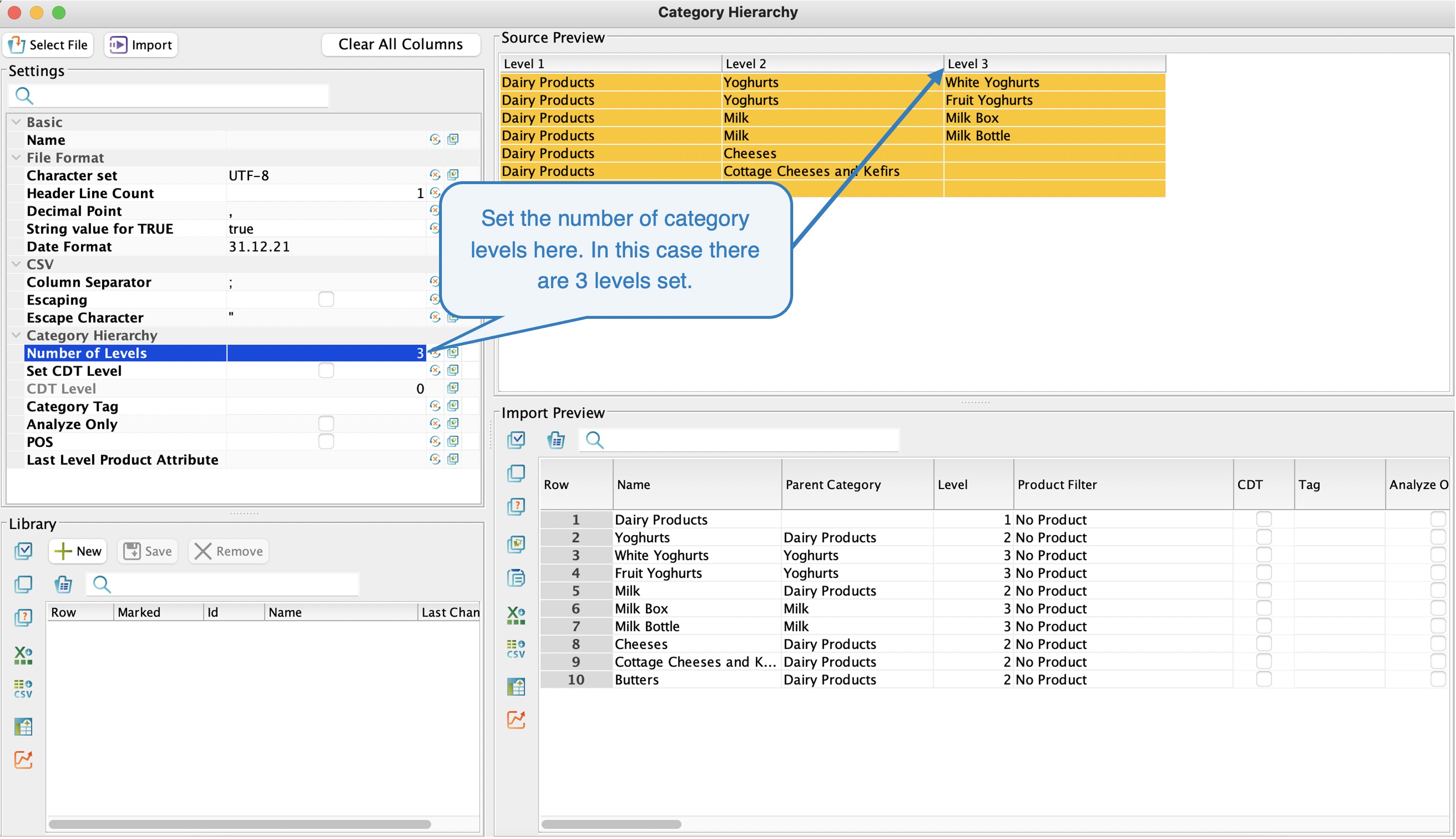Invert marked rows icon in Import Preview
The height and width of the screenshot is (839, 1456).
[x=517, y=506]
